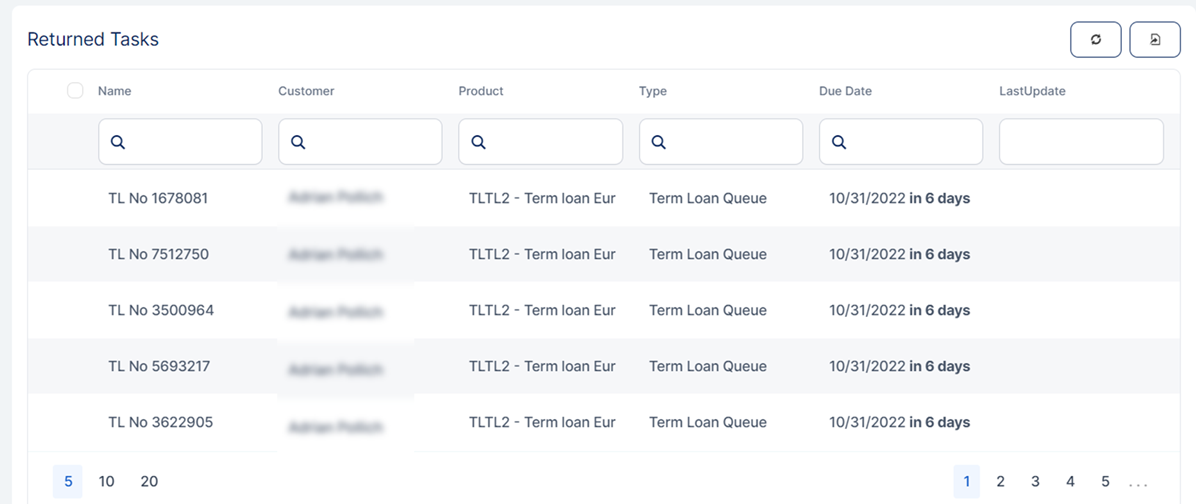Toggle the select-all checkbox in header
The height and width of the screenshot is (504, 1196).
coord(75,91)
